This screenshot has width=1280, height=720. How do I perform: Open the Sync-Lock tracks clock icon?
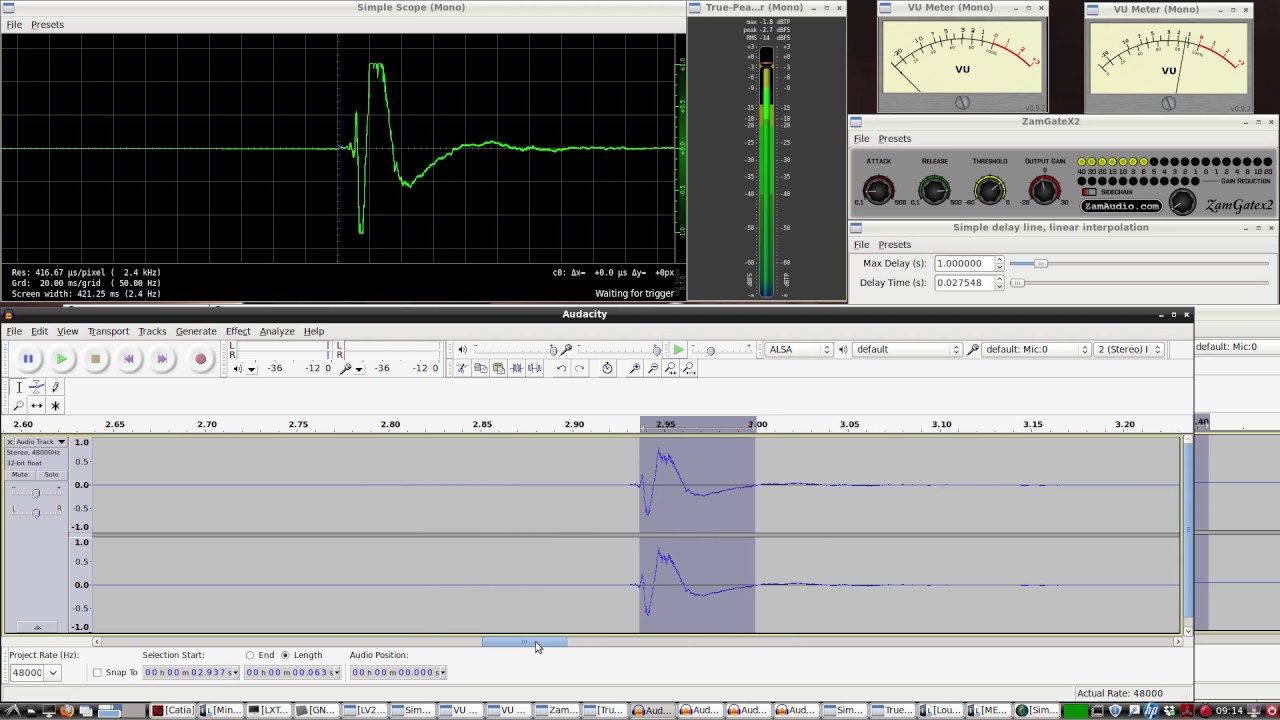tap(607, 368)
